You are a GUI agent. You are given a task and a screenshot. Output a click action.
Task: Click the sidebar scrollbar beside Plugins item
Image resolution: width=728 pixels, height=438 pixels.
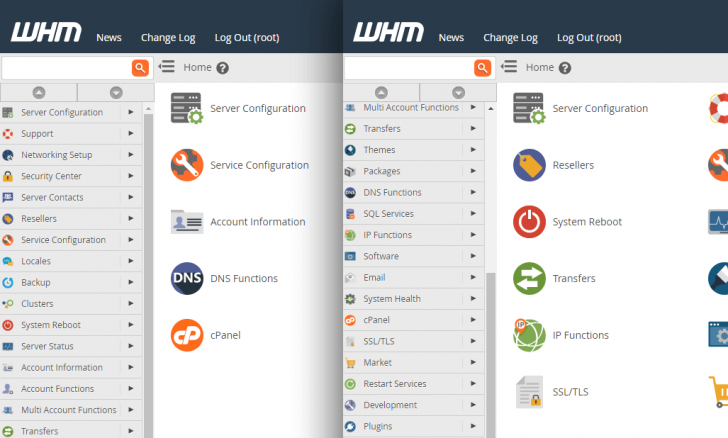click(490, 426)
